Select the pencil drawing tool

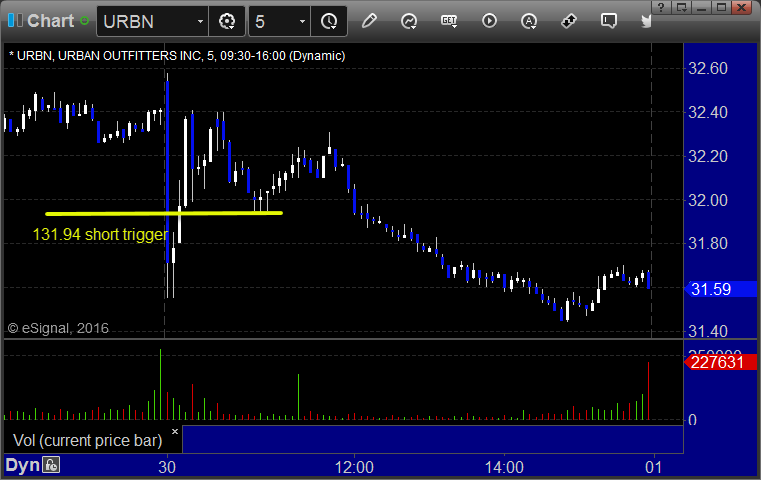click(369, 21)
